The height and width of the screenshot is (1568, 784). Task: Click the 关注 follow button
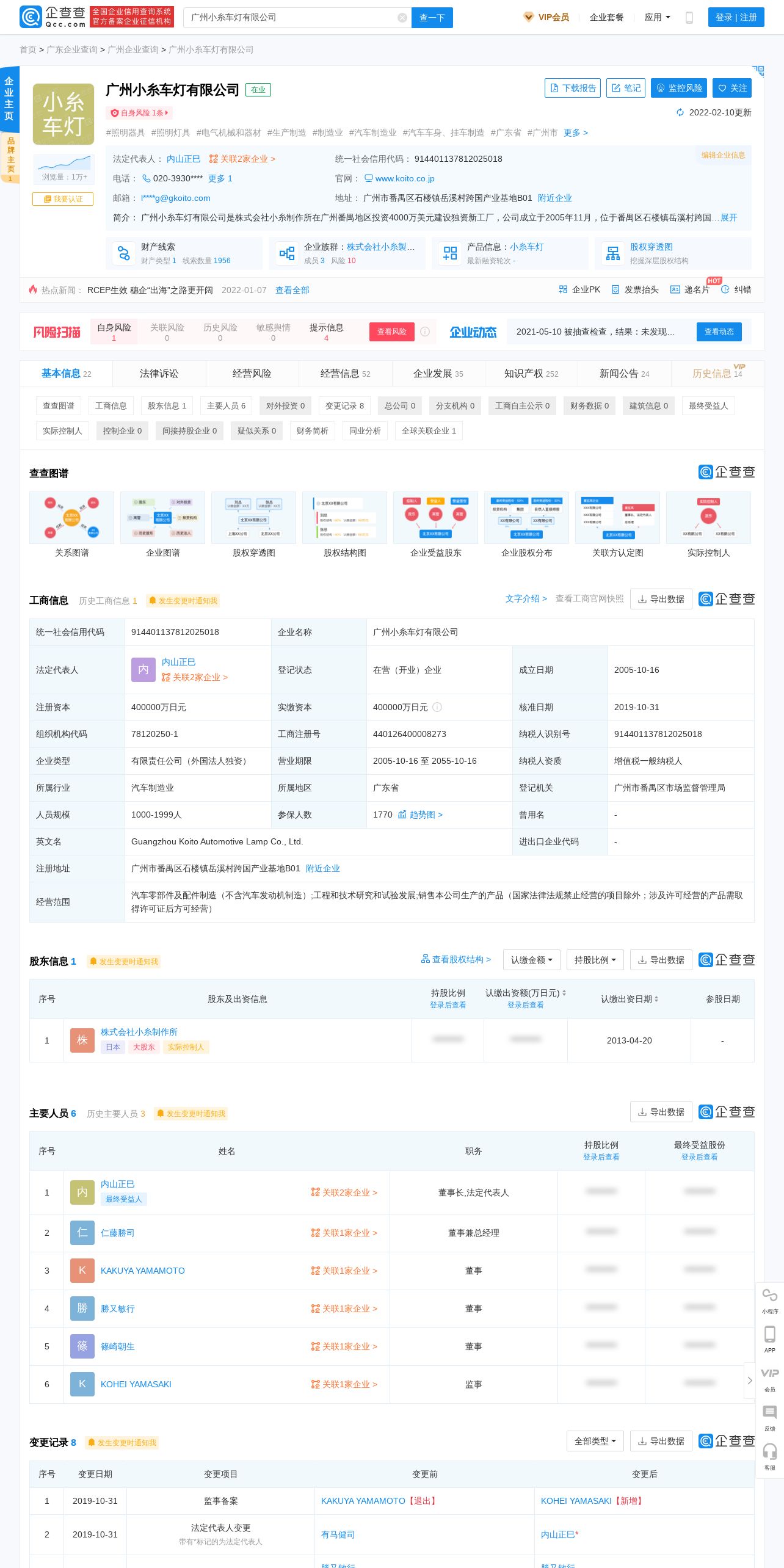pyautogui.click(x=732, y=88)
